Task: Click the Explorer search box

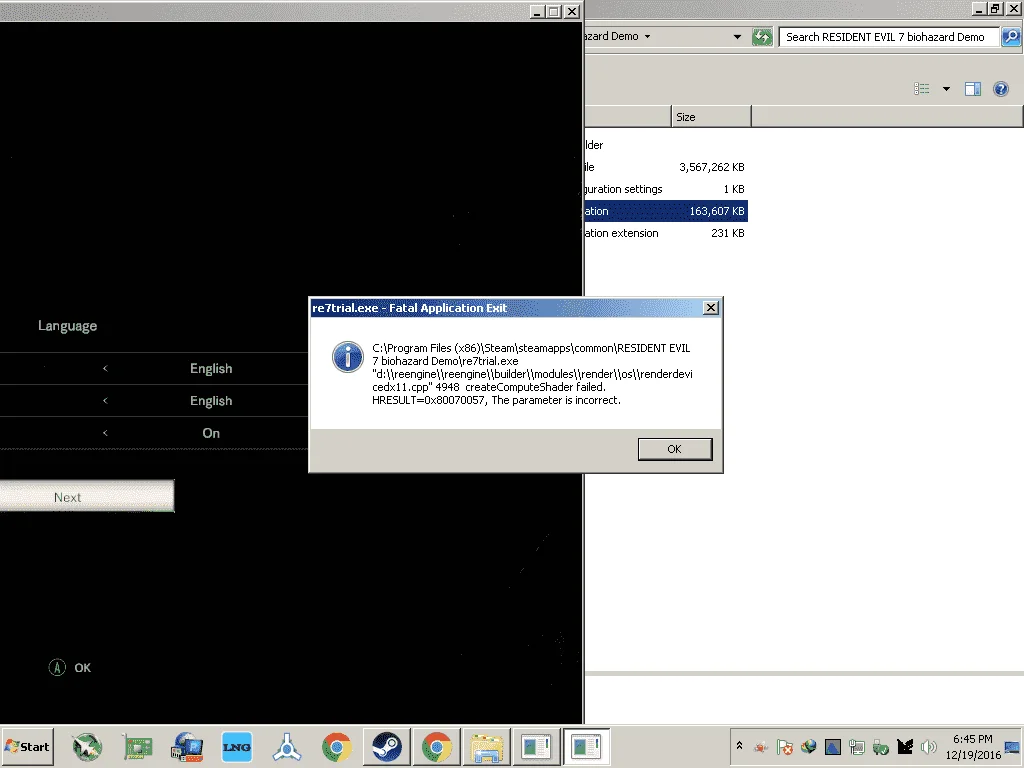Action: (x=889, y=37)
